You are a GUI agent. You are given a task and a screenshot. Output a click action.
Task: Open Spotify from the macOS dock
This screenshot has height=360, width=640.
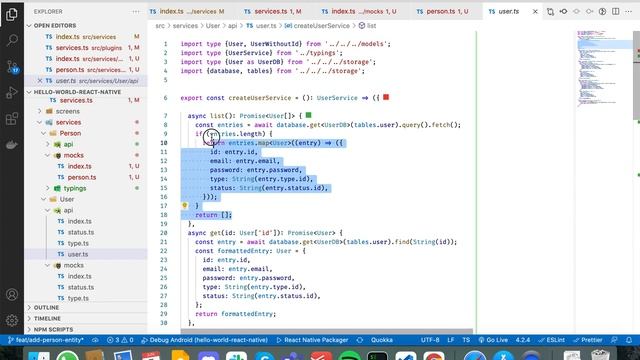click(350, 357)
